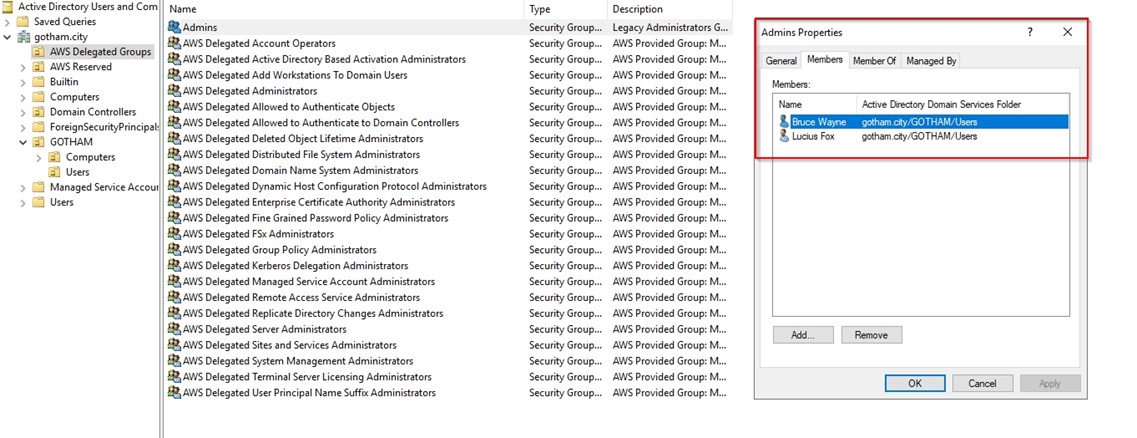This screenshot has width=1137, height=438.
Task: Select Bruce Wayne in members list
Action: (x=920, y=122)
